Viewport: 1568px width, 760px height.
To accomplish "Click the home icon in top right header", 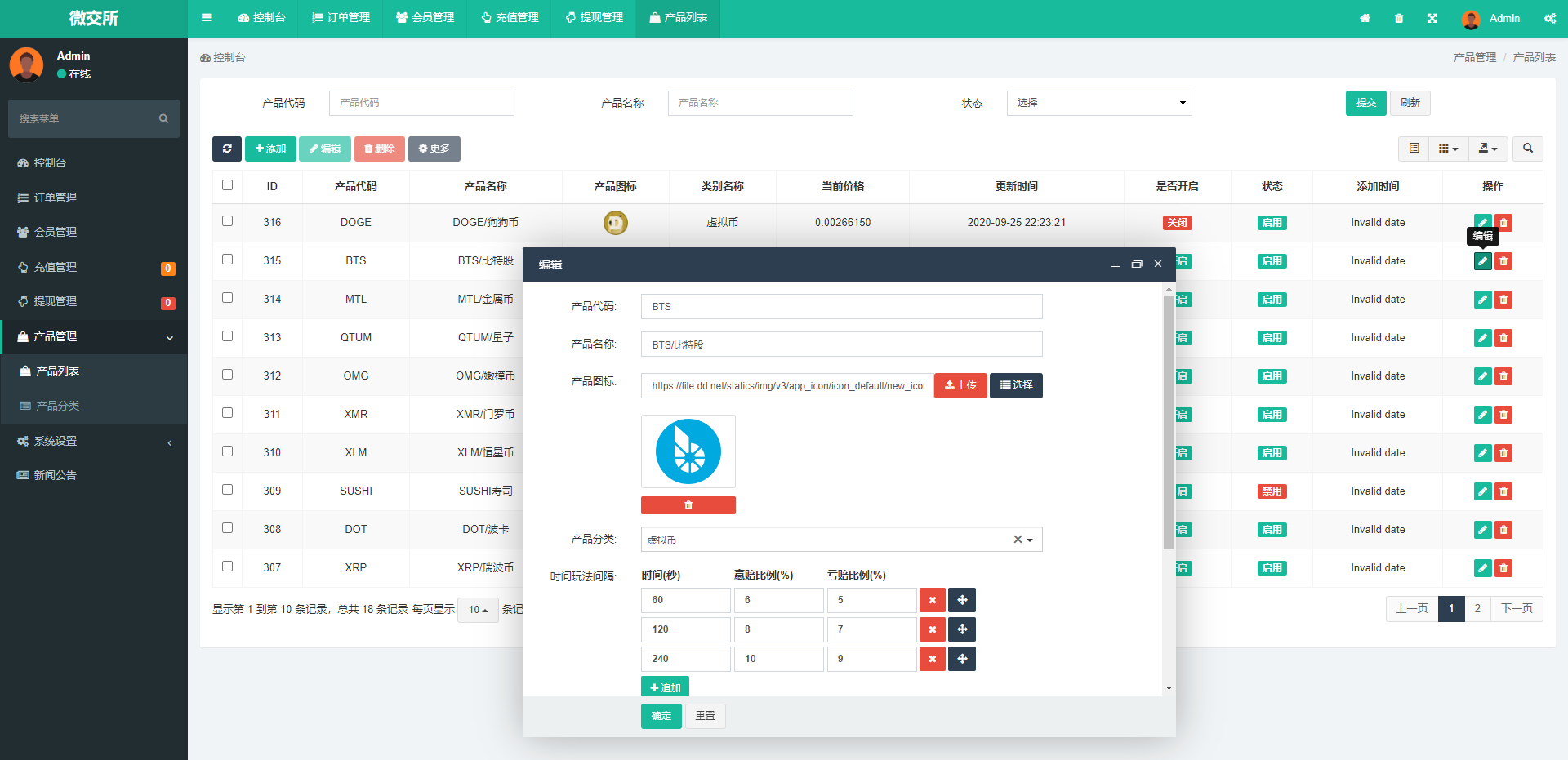I will point(1365,18).
